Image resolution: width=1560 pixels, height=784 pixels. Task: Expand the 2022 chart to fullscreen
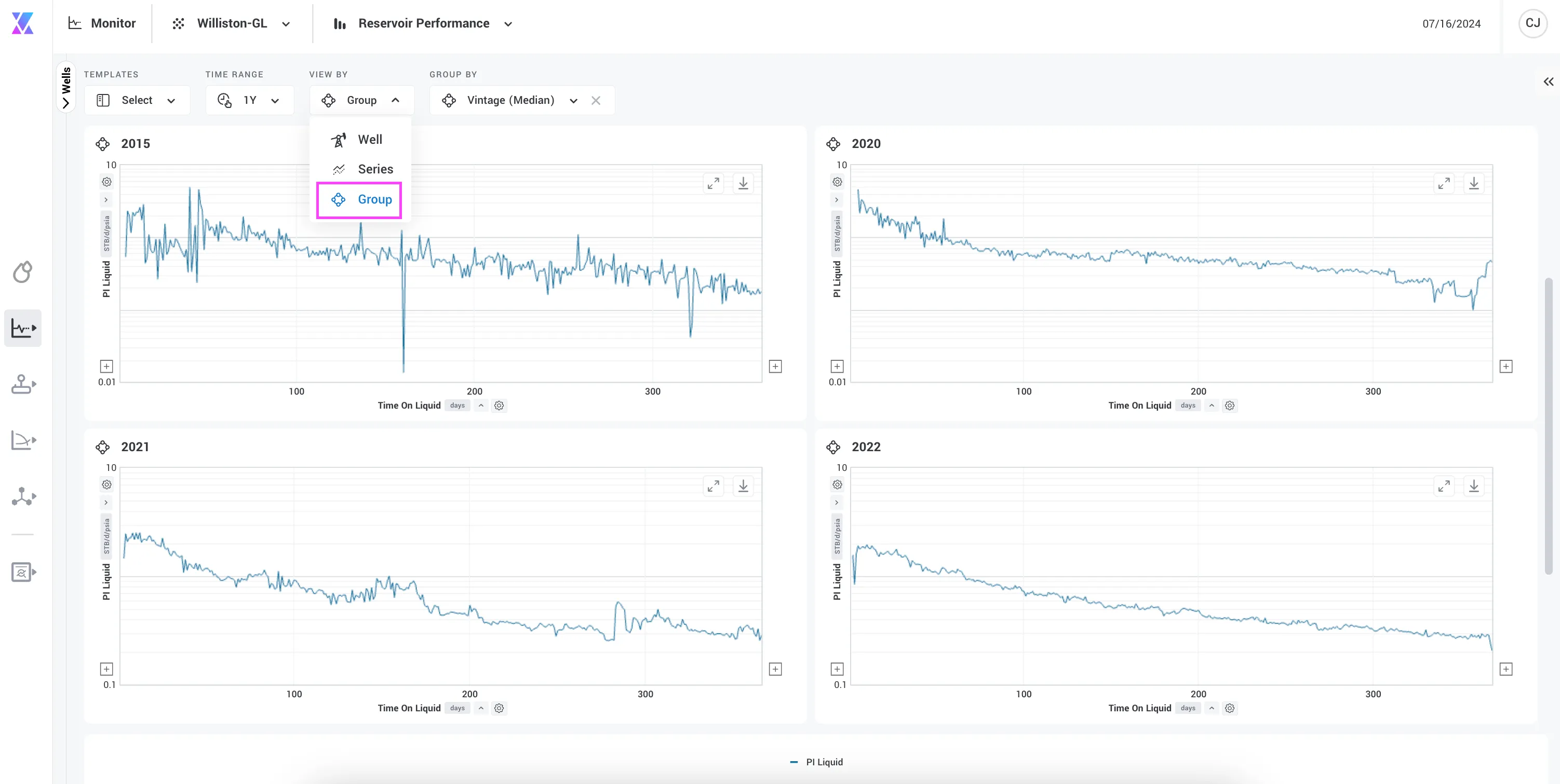pyautogui.click(x=1444, y=485)
